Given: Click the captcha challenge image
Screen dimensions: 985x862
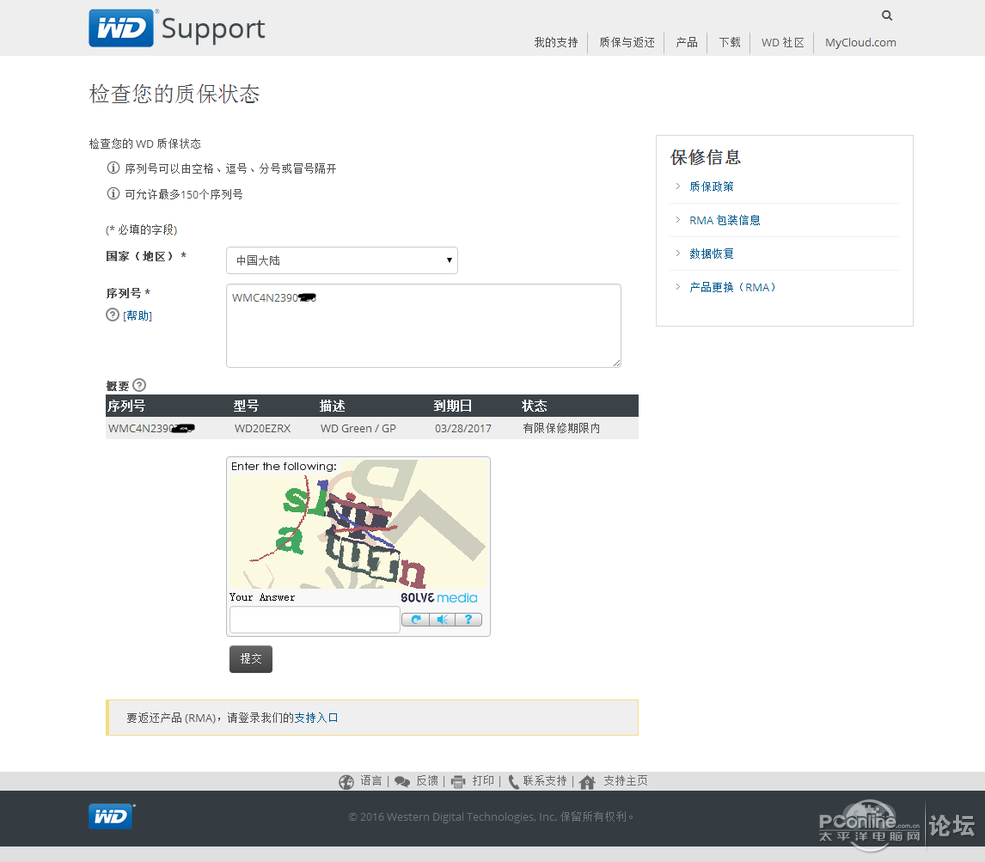Looking at the screenshot, I should (358, 525).
